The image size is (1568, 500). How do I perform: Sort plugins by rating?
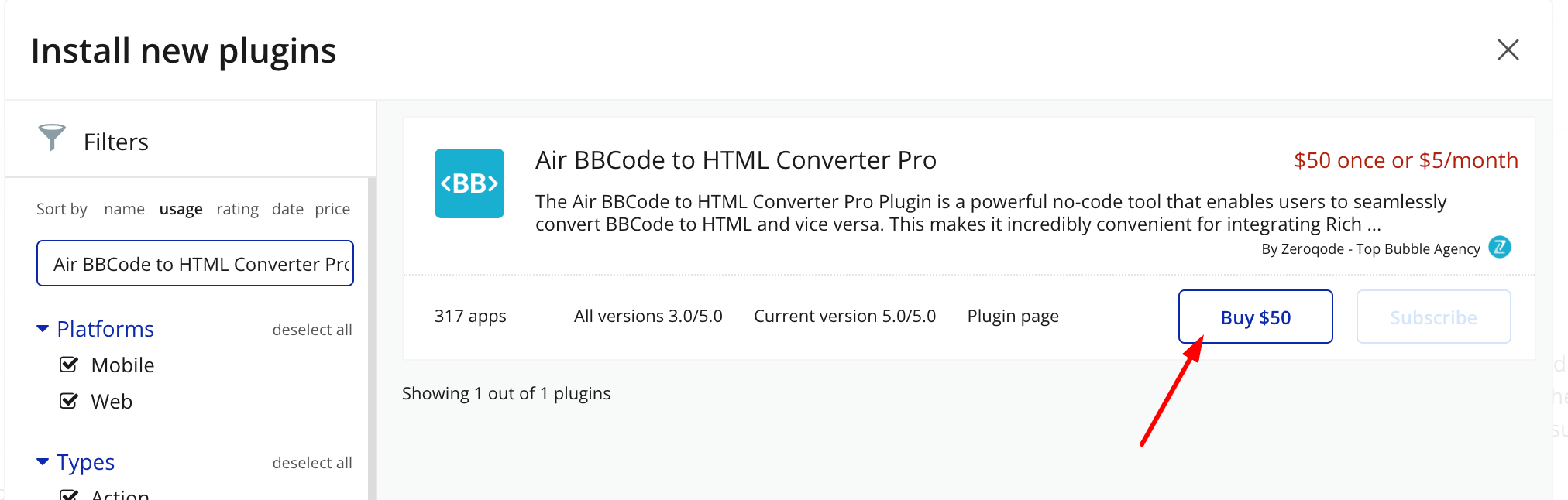click(x=237, y=209)
